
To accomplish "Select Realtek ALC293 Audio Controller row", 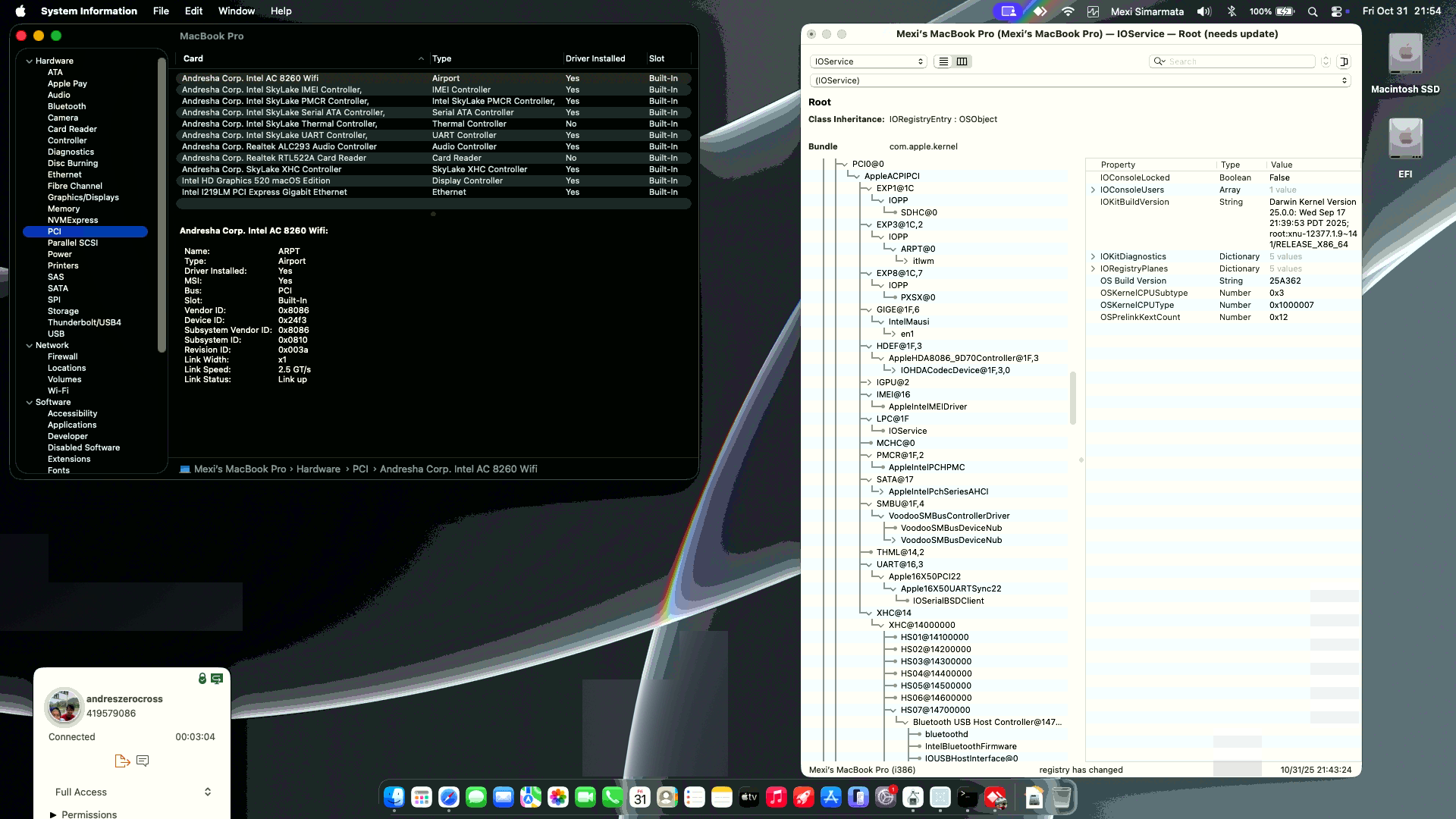I will [x=433, y=146].
